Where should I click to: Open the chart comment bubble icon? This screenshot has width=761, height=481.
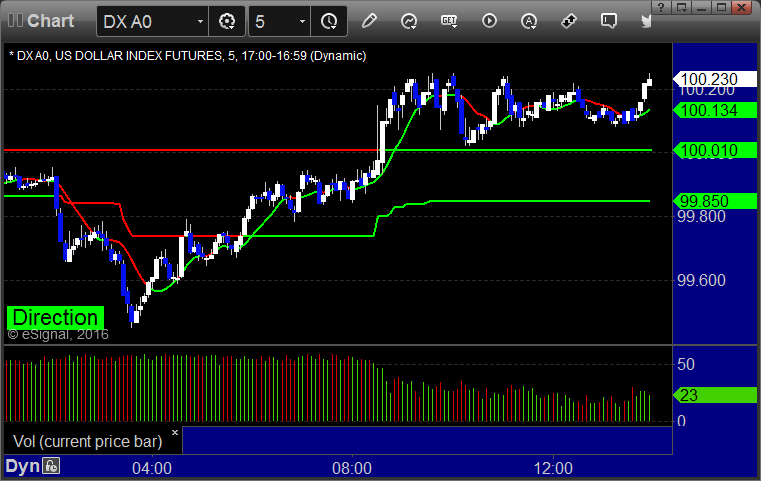click(x=609, y=21)
